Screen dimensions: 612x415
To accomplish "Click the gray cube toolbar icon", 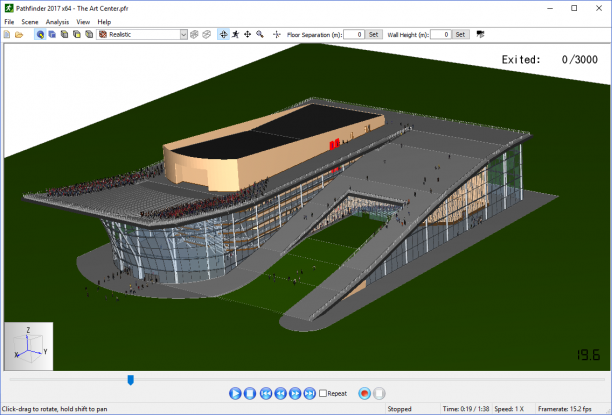I will click(64, 35).
